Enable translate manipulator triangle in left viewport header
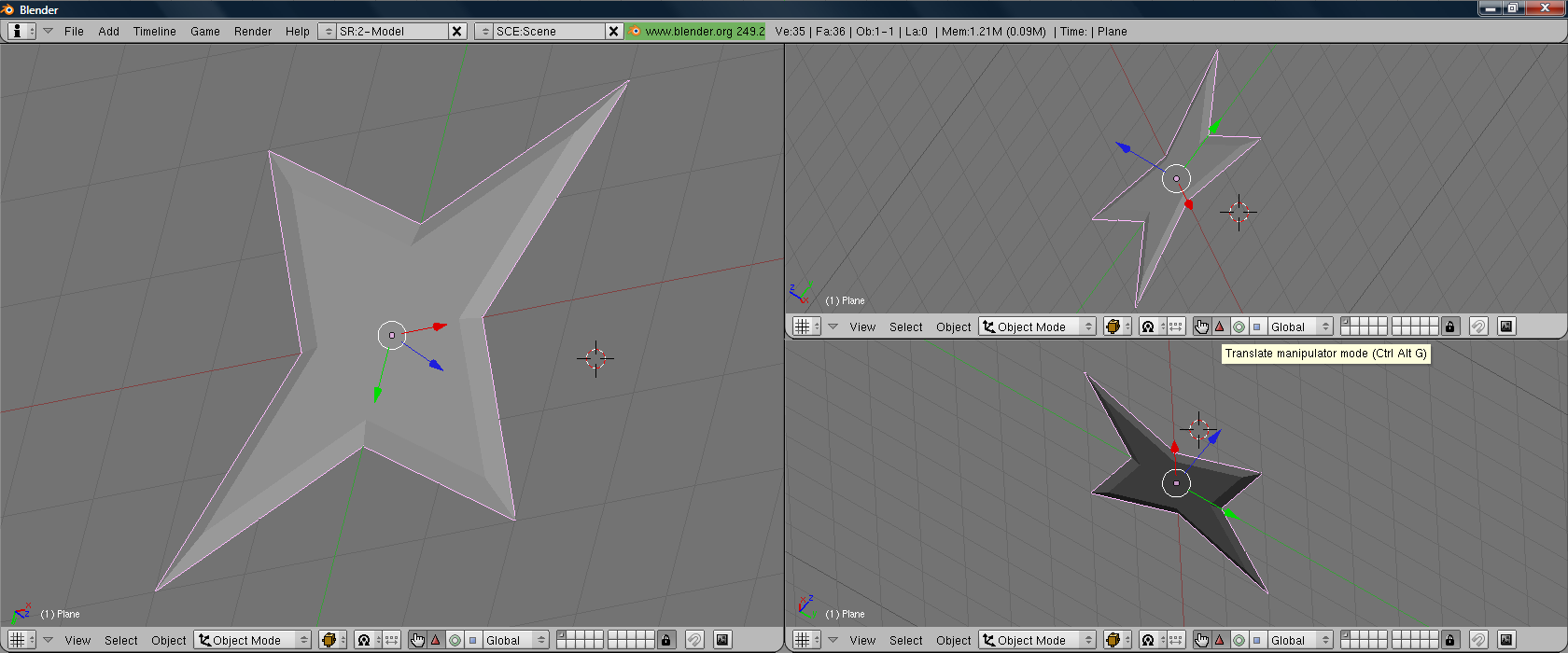 click(435, 640)
